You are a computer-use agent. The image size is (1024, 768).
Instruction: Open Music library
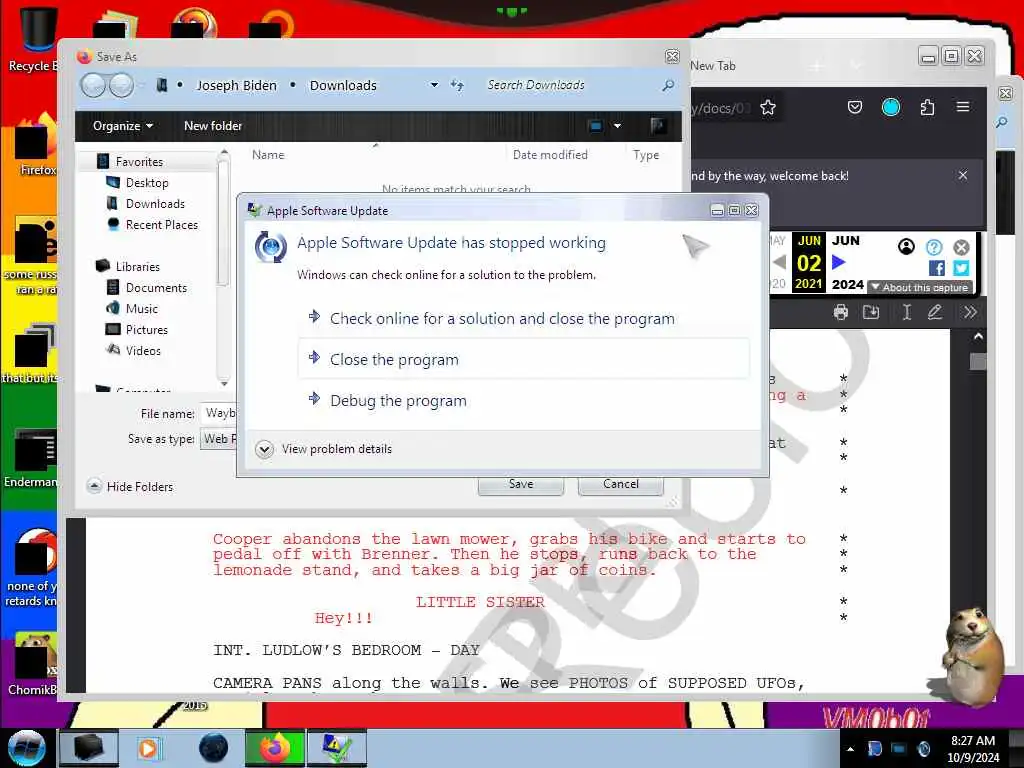coord(142,308)
